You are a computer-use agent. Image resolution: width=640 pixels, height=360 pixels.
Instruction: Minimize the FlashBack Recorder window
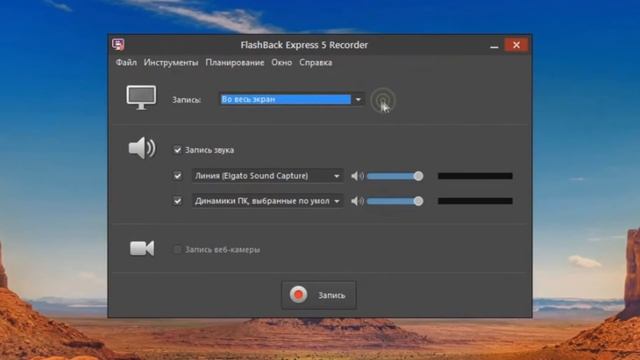click(x=494, y=45)
